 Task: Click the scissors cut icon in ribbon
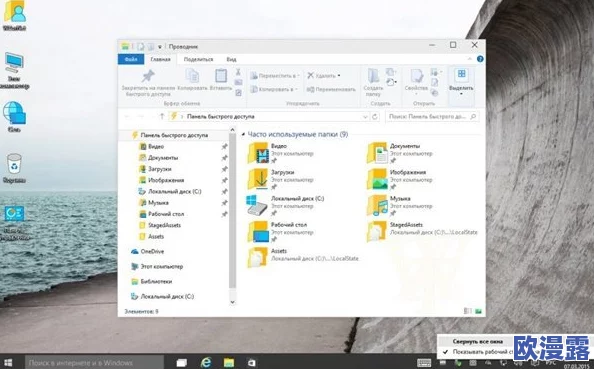(x=238, y=72)
